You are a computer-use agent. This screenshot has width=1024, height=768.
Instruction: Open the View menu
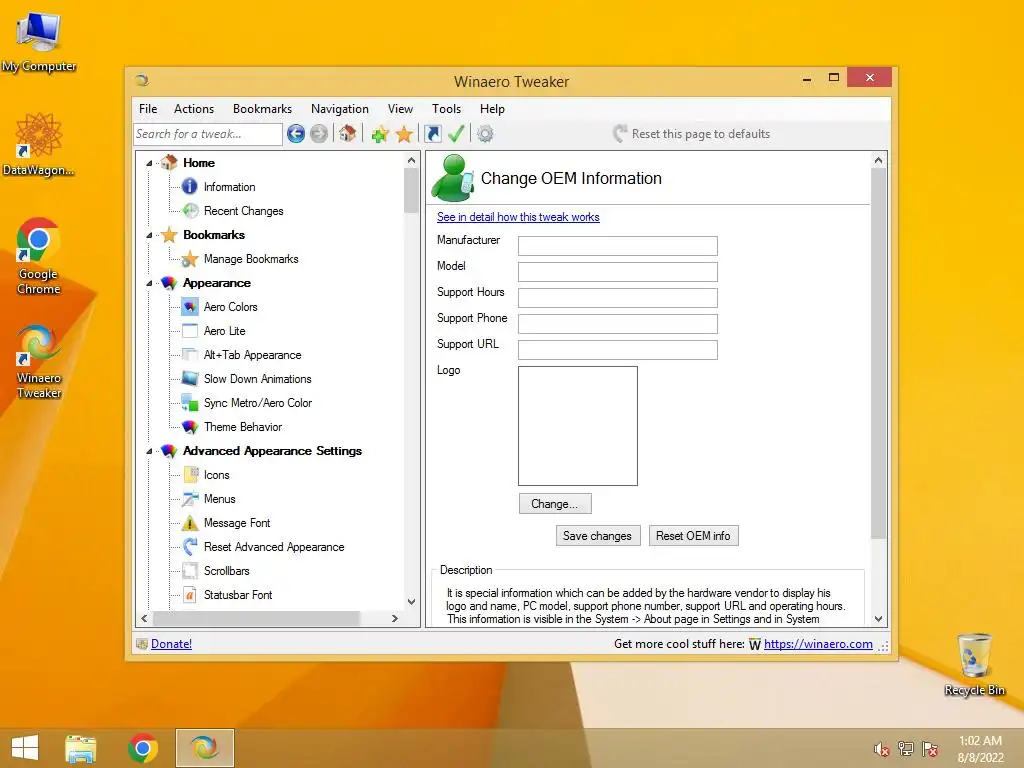400,109
